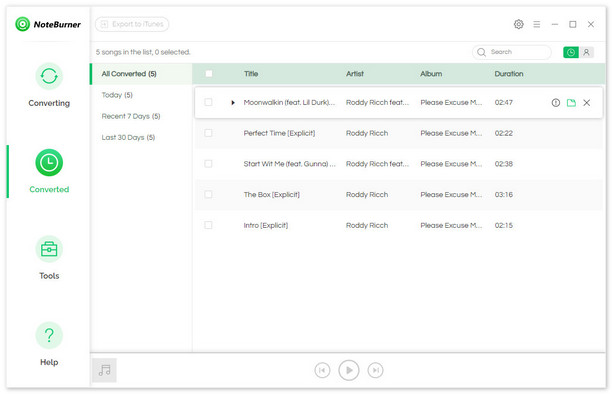Check the Moonwalkin song checkbox
Viewport: 612px width, 394px height.
click(x=208, y=102)
